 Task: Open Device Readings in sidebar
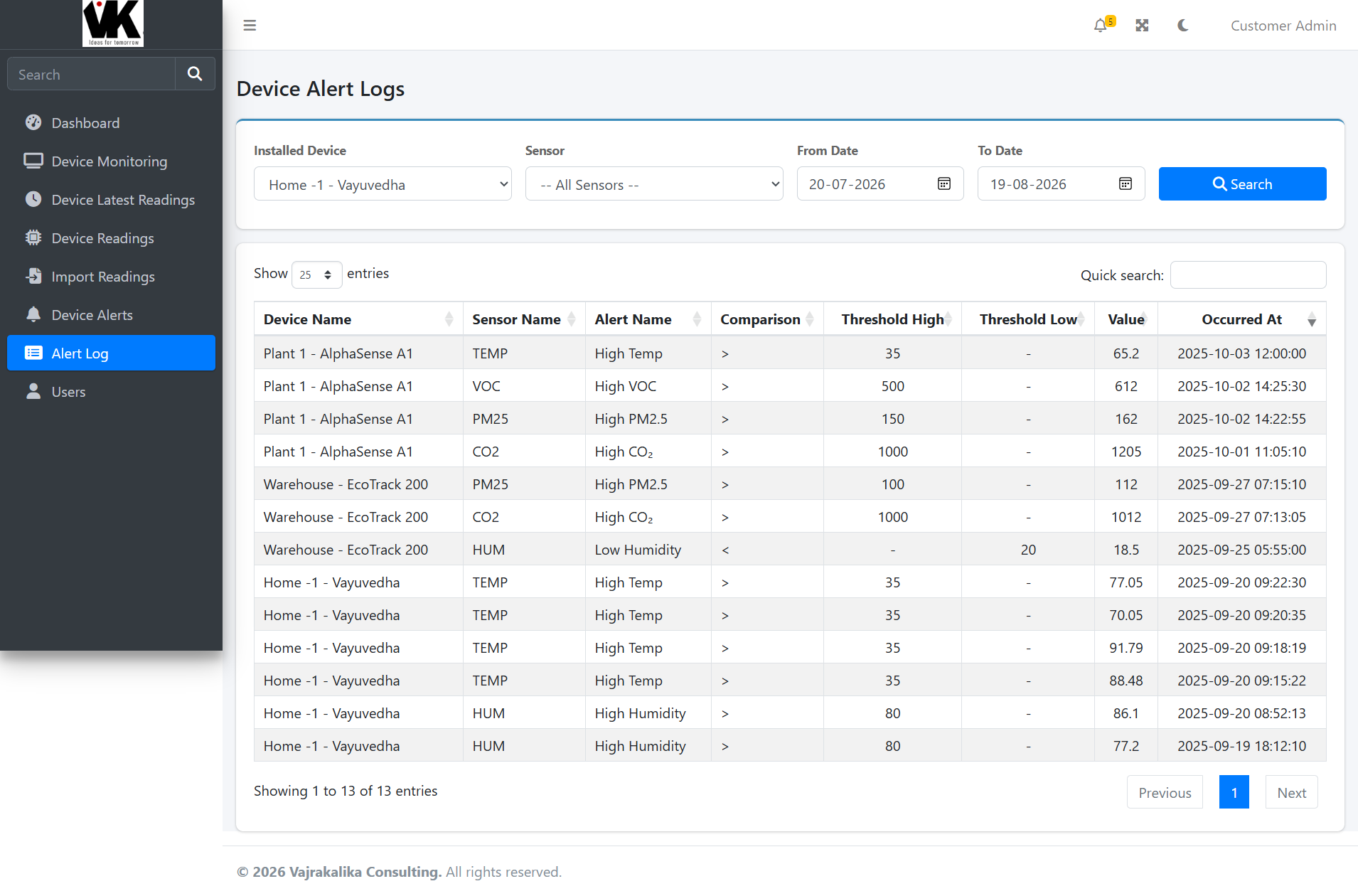pos(111,238)
